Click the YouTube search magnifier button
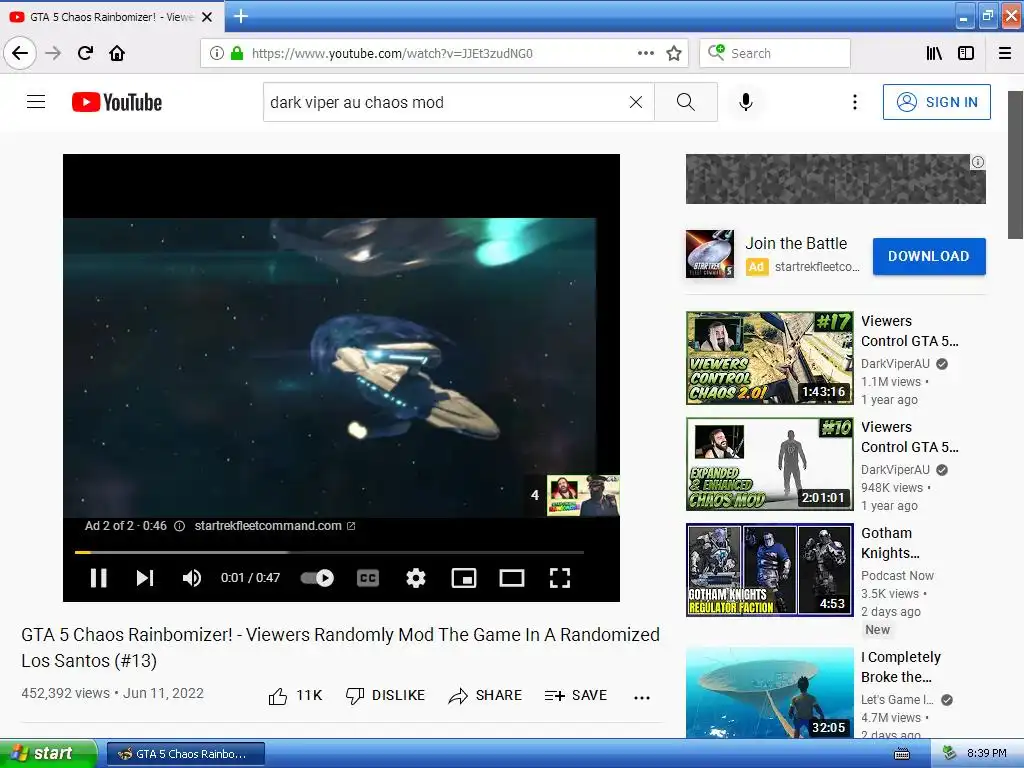This screenshot has width=1024, height=768. 686,102
